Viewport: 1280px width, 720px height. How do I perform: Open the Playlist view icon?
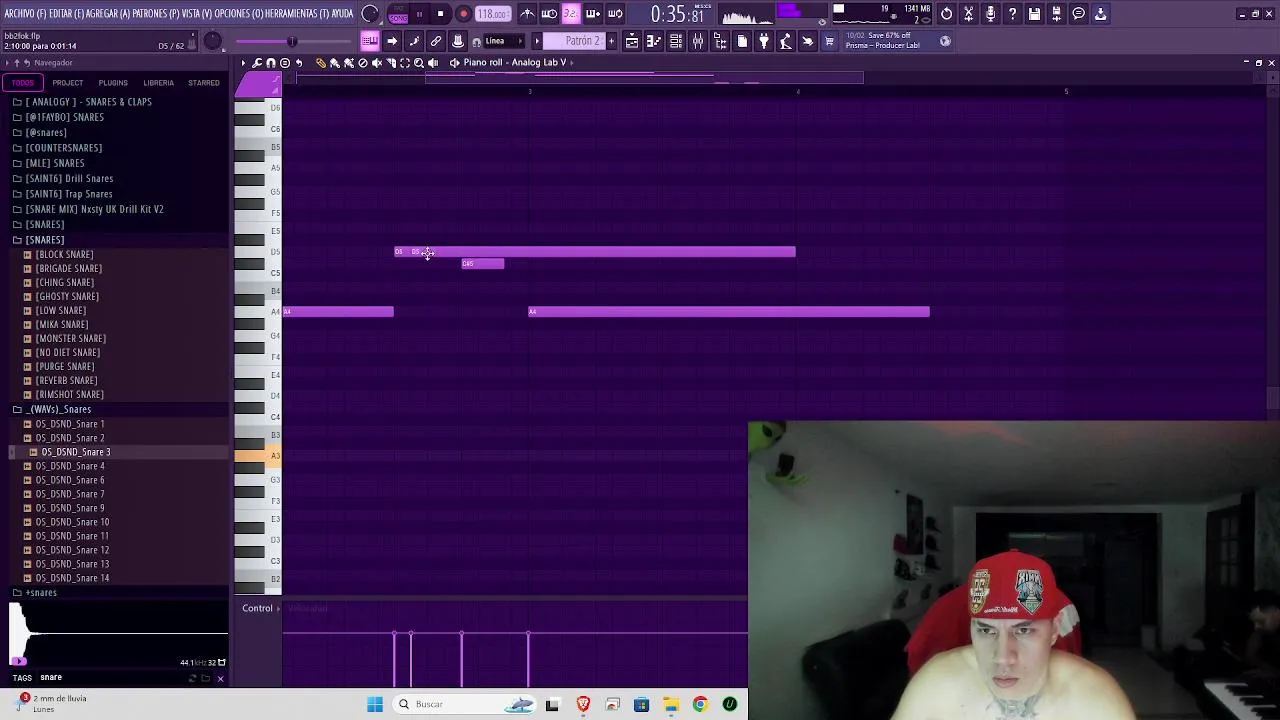pos(632,41)
